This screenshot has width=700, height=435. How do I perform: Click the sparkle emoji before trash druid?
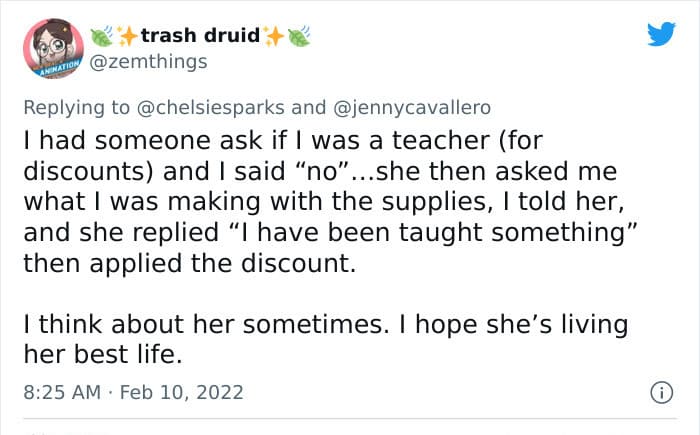pyautogui.click(x=127, y=36)
